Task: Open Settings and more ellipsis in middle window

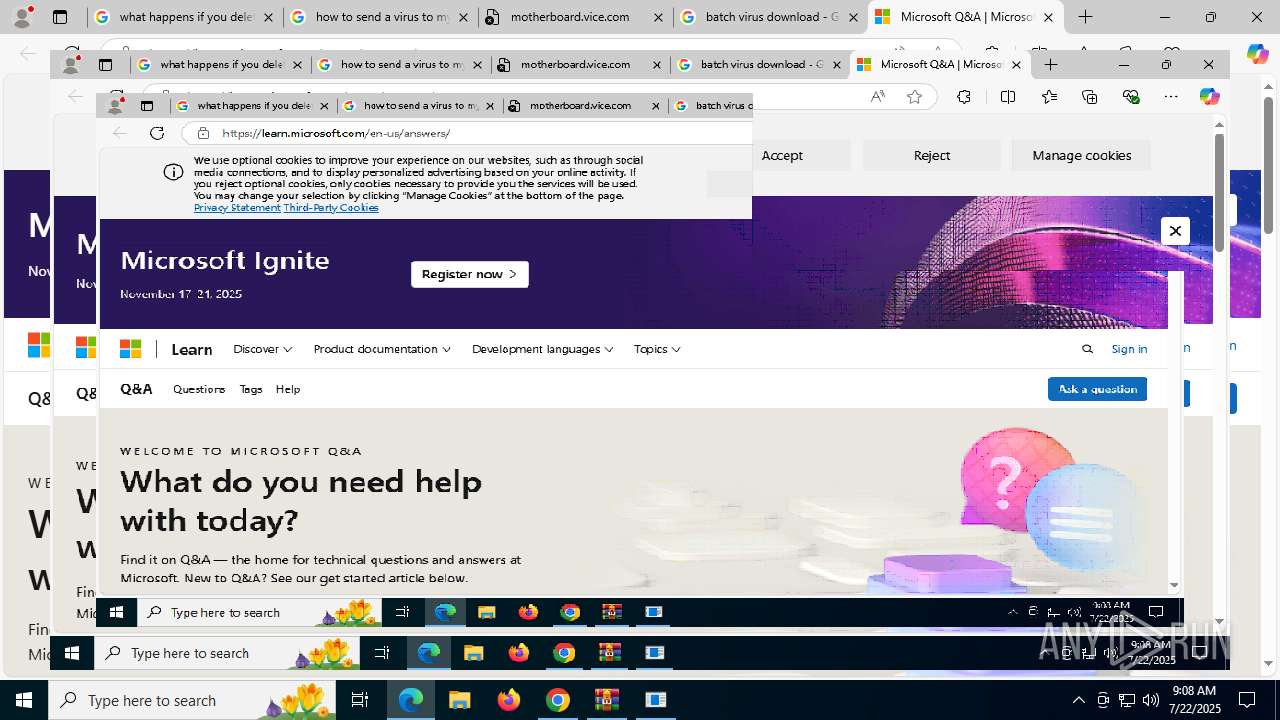Action: tap(1171, 96)
